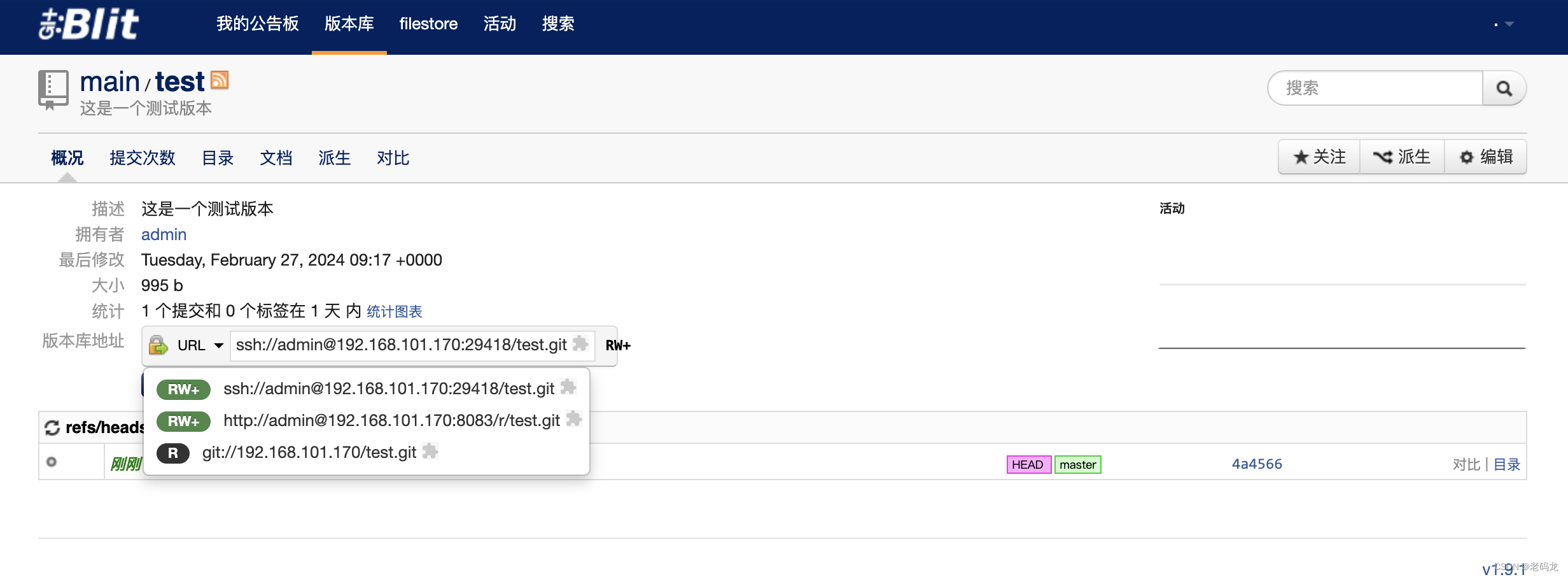The width and height of the screenshot is (1568, 577).
Task: Open the RSS feed icon beside test
Action: (220, 80)
